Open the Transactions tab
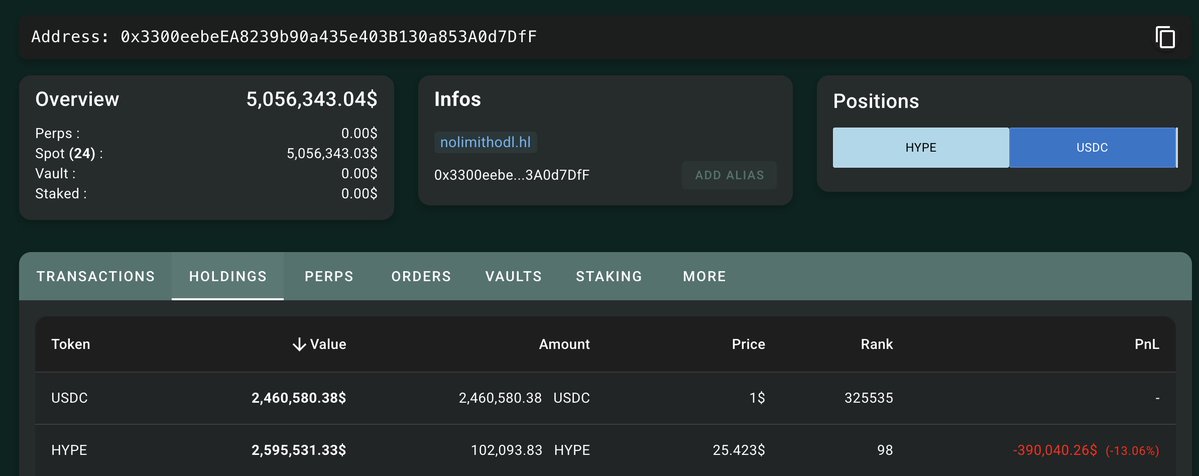The width and height of the screenshot is (1199, 476). pos(96,276)
